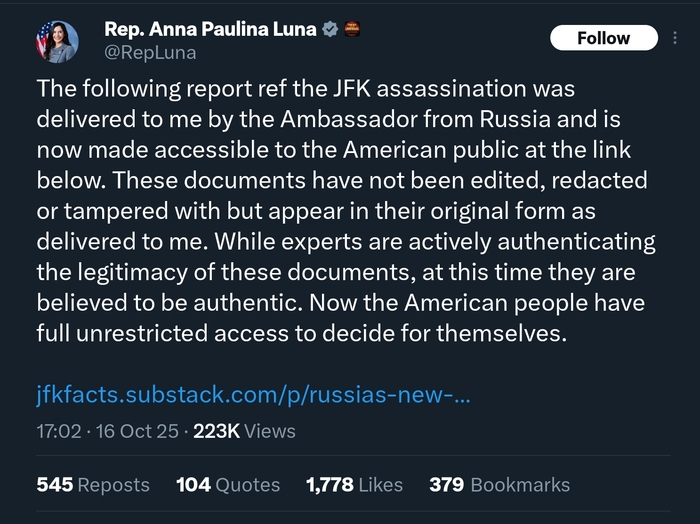This screenshot has width=700, height=524.
Task: Open the jfkfacts.substack.com link
Action: [254, 396]
